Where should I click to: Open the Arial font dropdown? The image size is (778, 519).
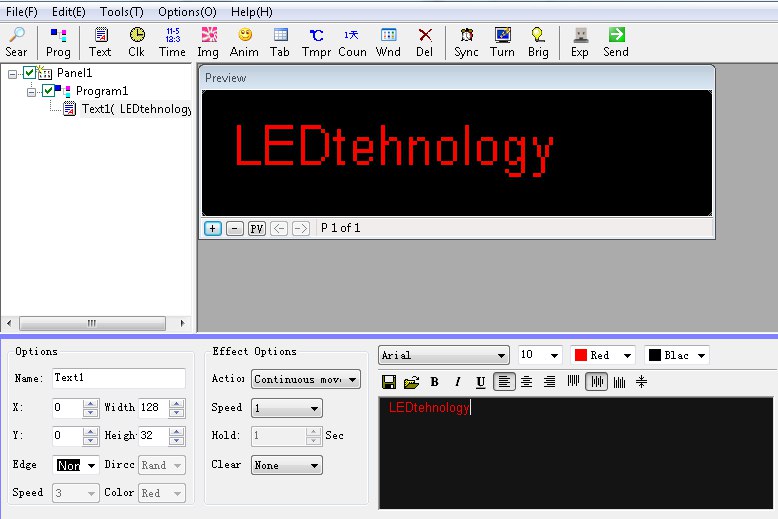click(444, 355)
